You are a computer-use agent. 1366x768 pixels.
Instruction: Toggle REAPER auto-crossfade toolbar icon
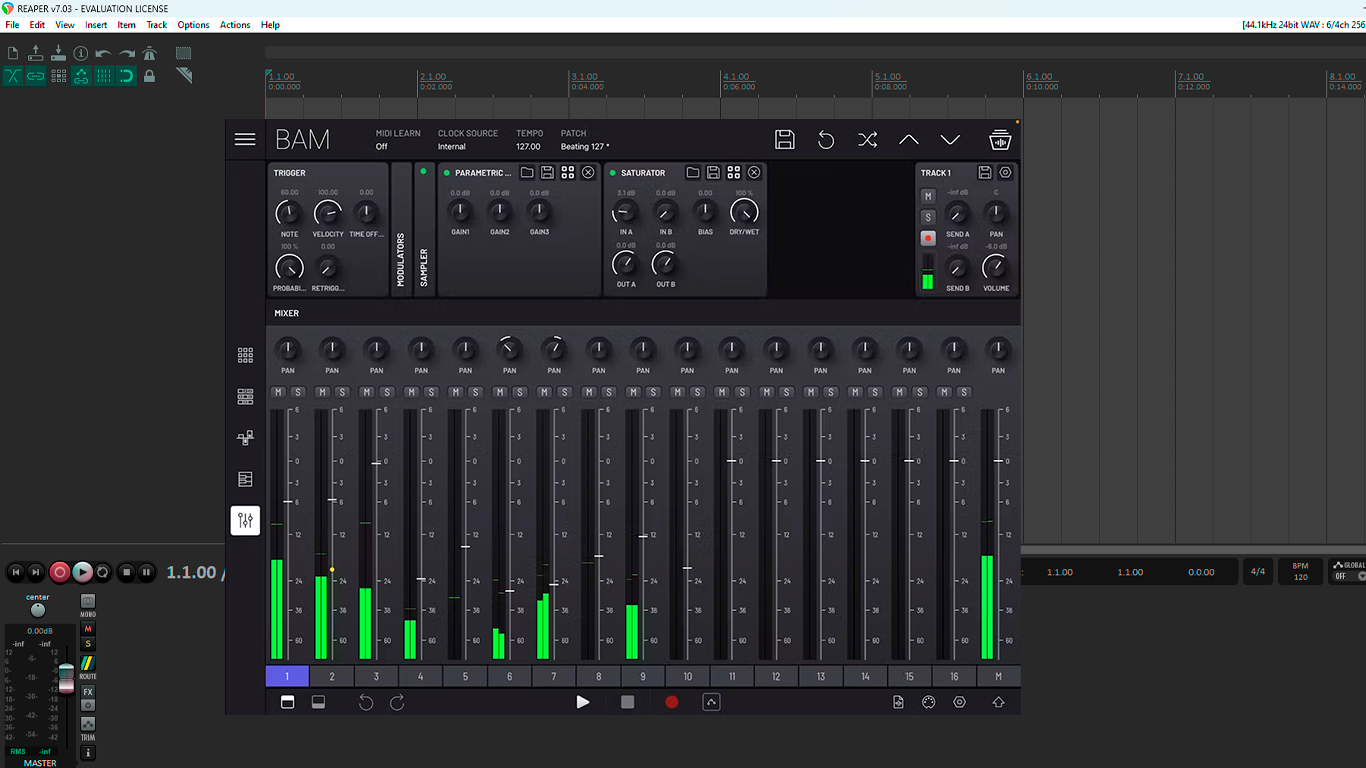pyautogui.click(x=13, y=76)
